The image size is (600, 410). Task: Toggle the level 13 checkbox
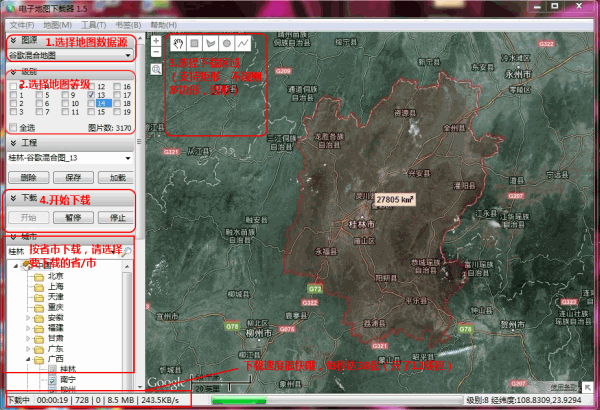[x=92, y=95]
